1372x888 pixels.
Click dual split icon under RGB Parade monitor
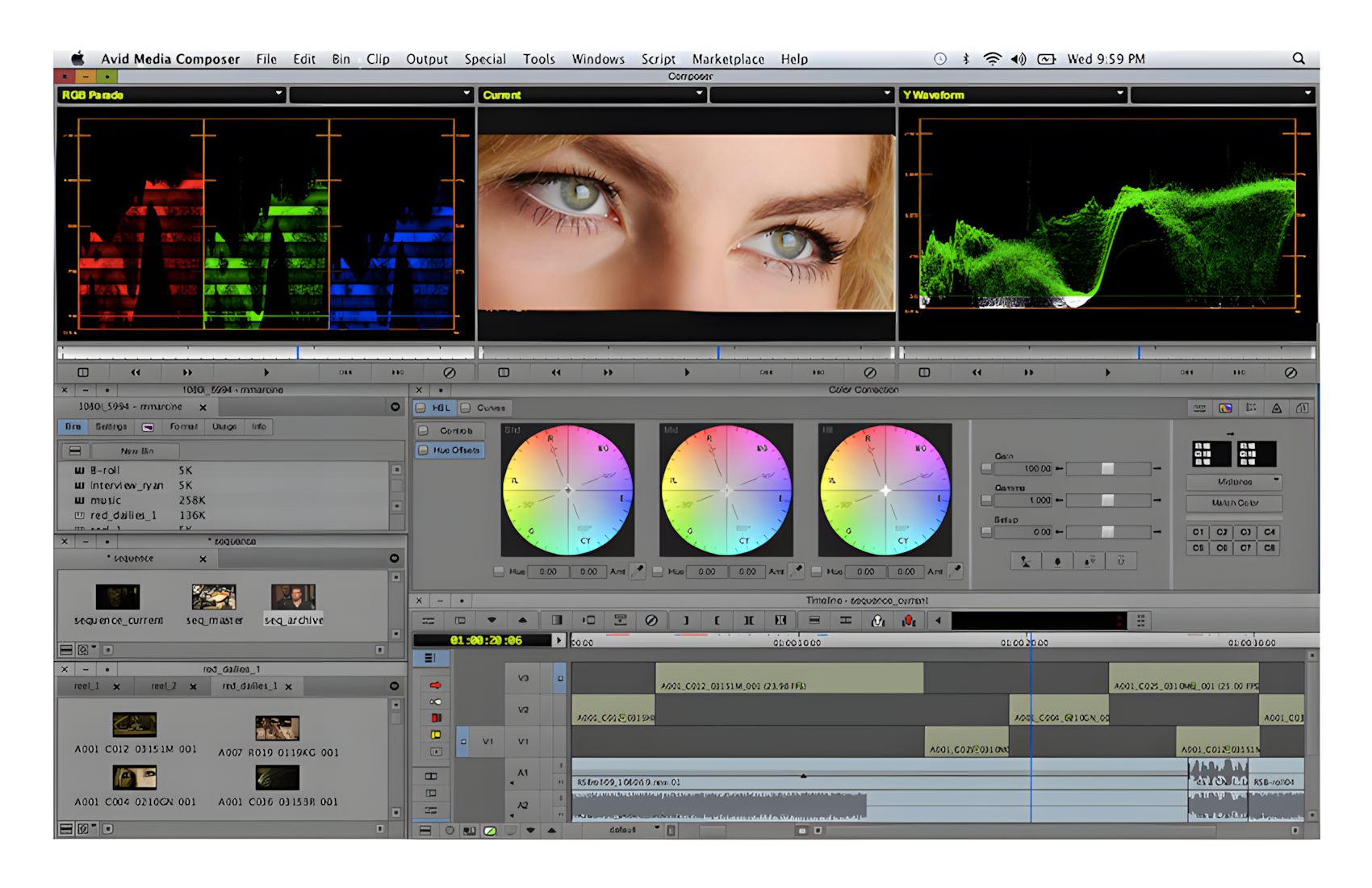click(83, 372)
